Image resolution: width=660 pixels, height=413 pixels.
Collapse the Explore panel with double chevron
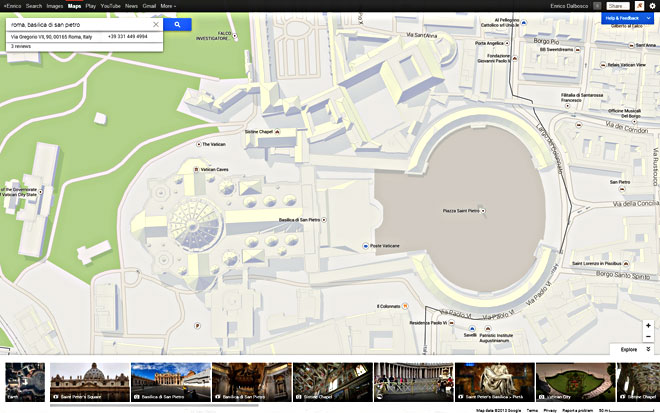coord(648,349)
